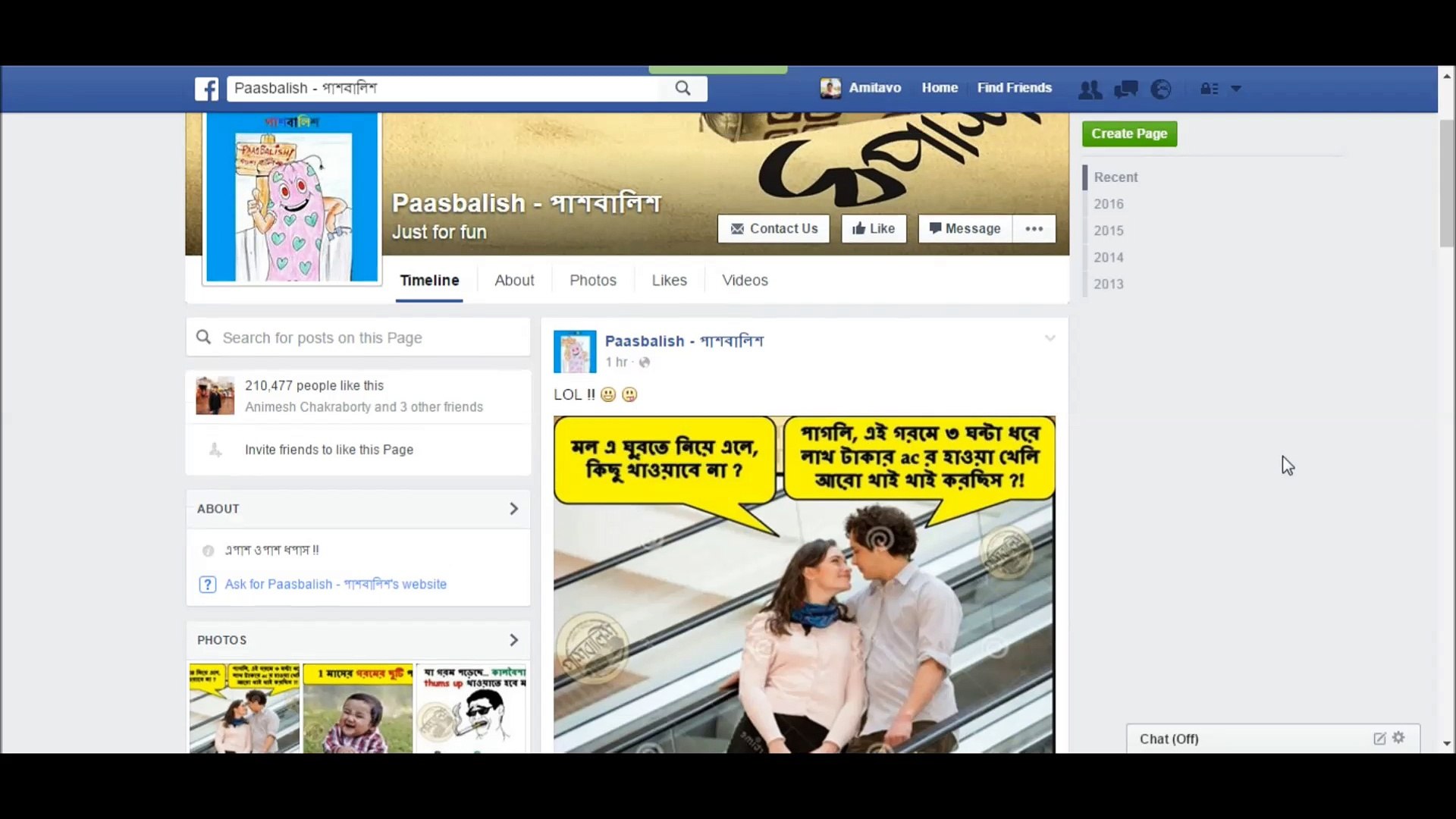
Task: Open privacy shortcuts lock icon
Action: 1209,89
